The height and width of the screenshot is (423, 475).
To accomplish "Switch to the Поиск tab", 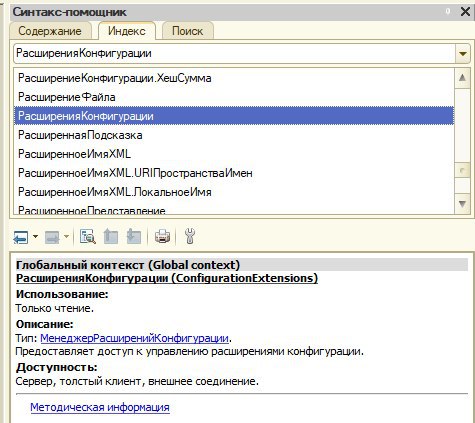I will click(x=187, y=31).
